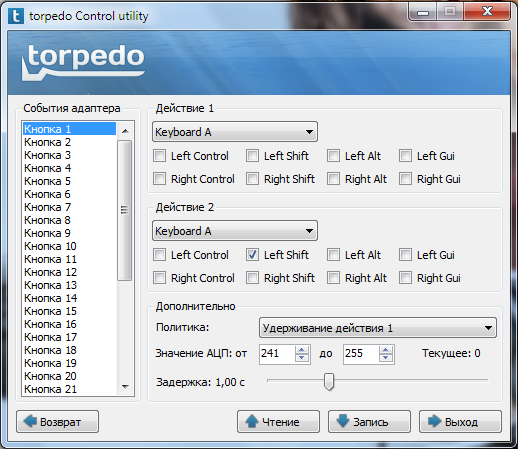Enable Right Control in Действие 2
The image size is (518, 449).
coord(159,278)
